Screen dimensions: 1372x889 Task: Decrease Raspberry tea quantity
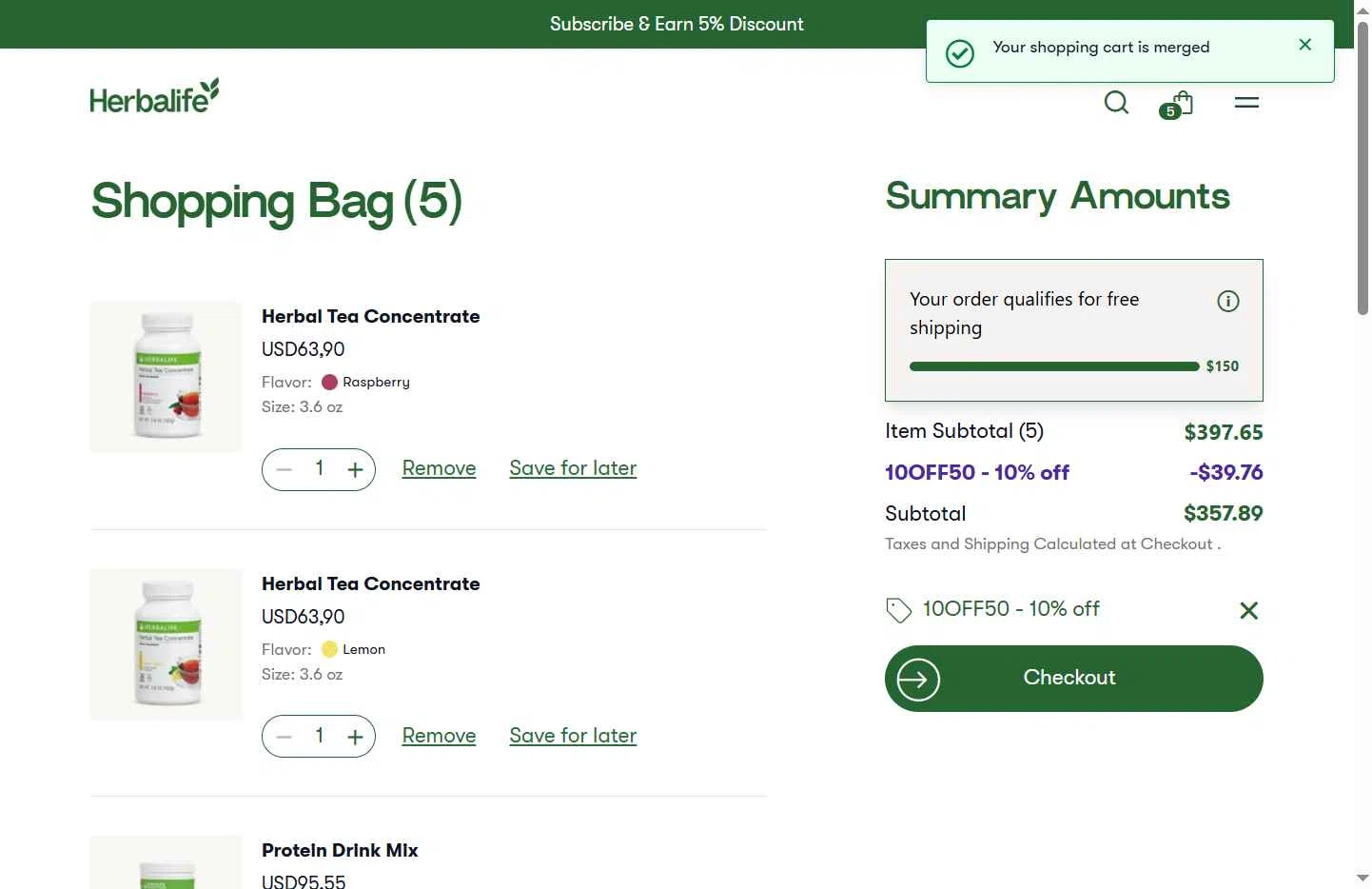284,469
